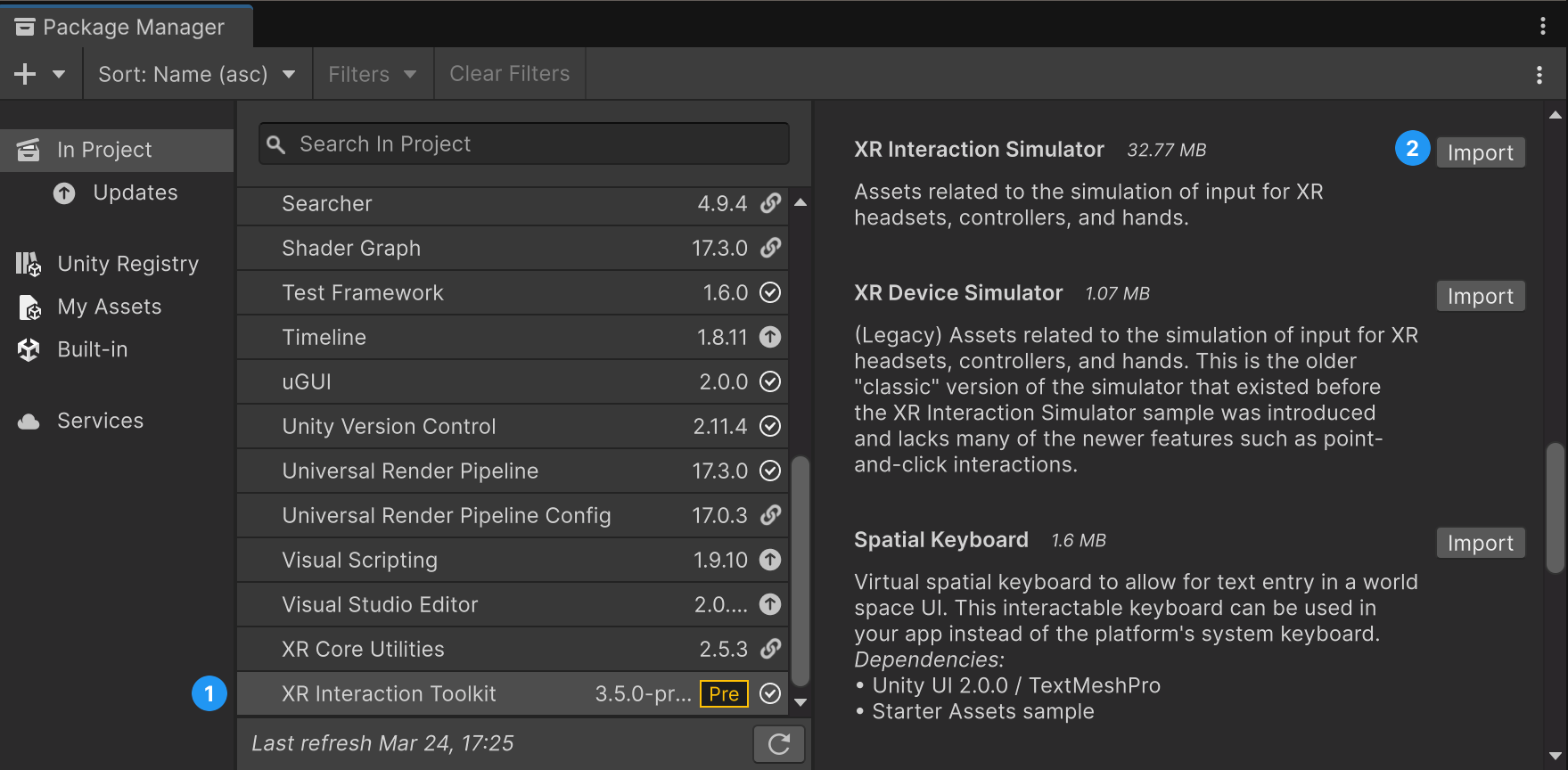Screen dimensions: 1568x770
Task: Open the add package dropdown arrow
Action: pos(59,74)
